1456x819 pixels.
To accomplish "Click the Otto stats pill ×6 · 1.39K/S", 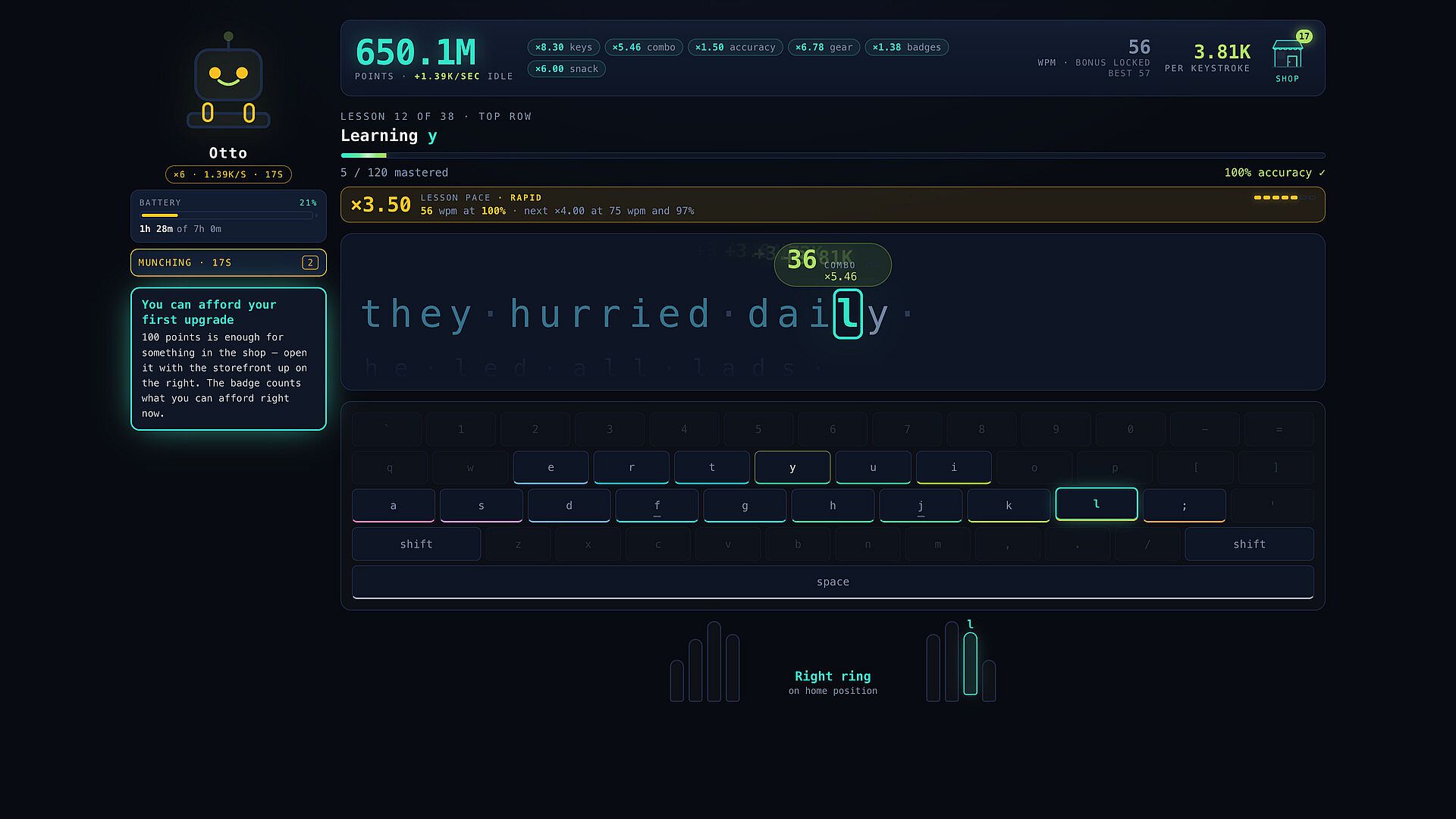I will (228, 174).
